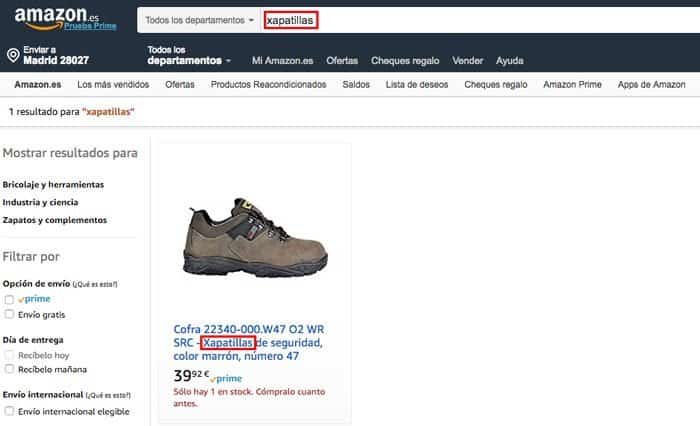Open the Cofra 22340-000.W47 product title

[x=249, y=342]
